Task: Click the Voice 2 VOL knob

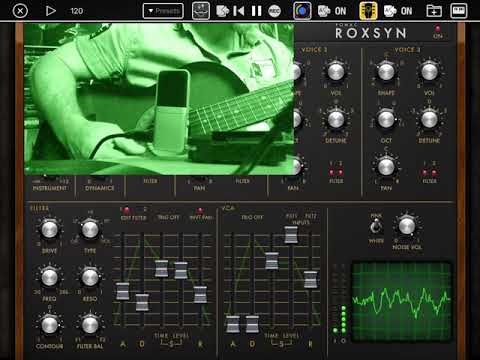Action: [336, 71]
